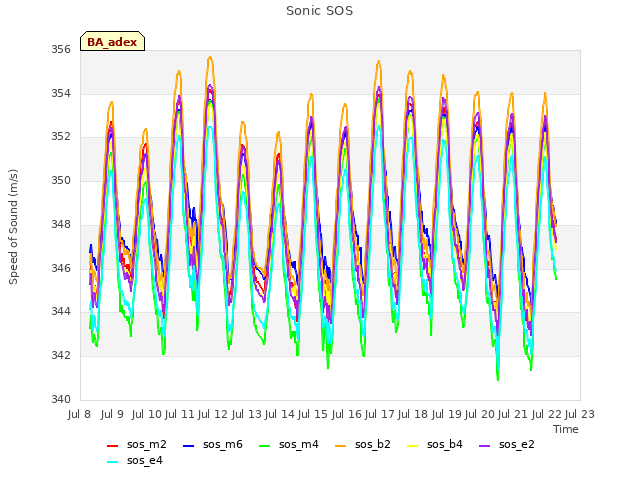This screenshot has height=480, width=640.
Task: Click the Jul 15 x-axis tick label
Action: pyautogui.click(x=313, y=414)
